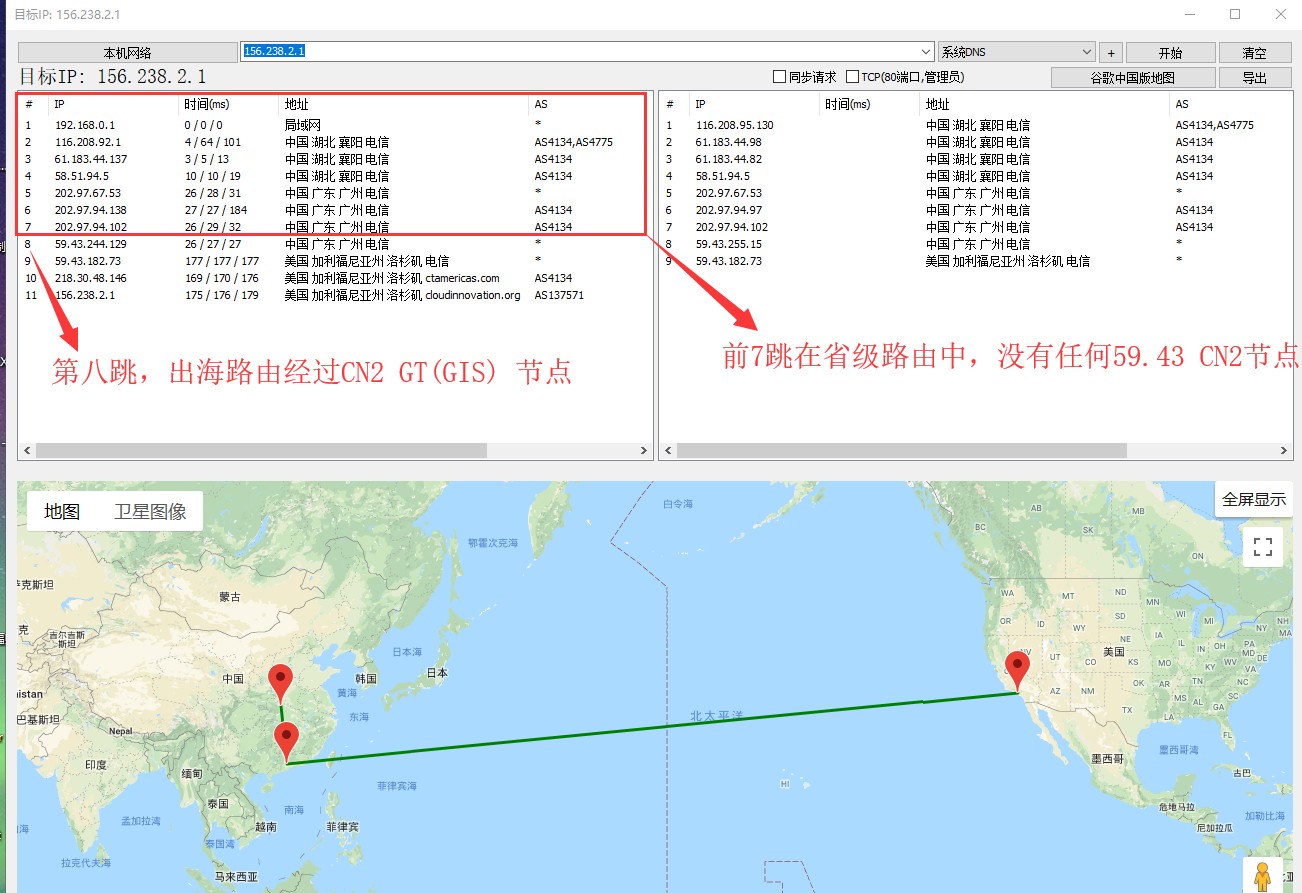
Task: Select left row 116.208.92.1
Action: tap(335, 142)
